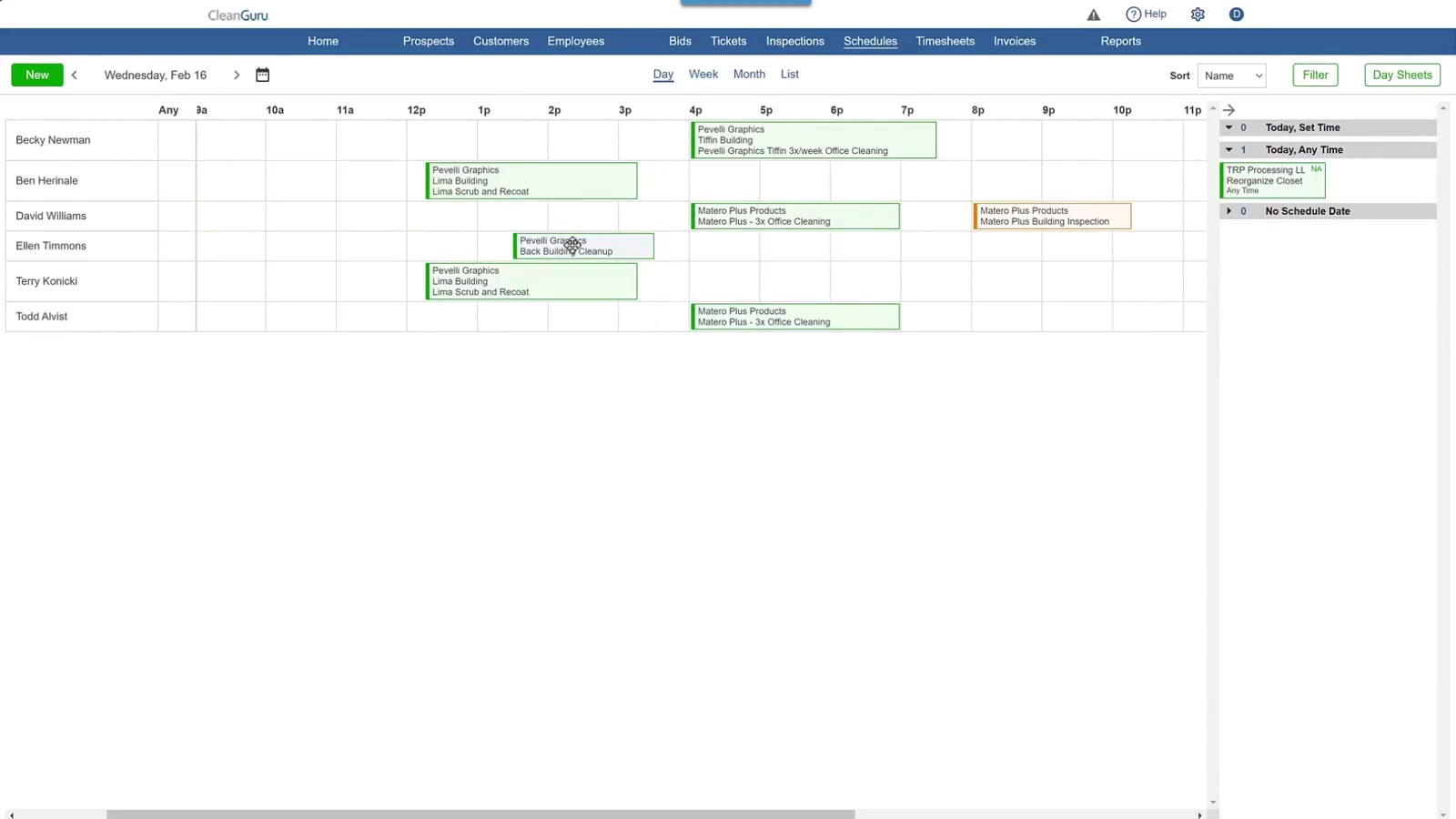Screen dimensions: 1456x819
Task: Click the Day Sheets button
Action: point(1402,75)
